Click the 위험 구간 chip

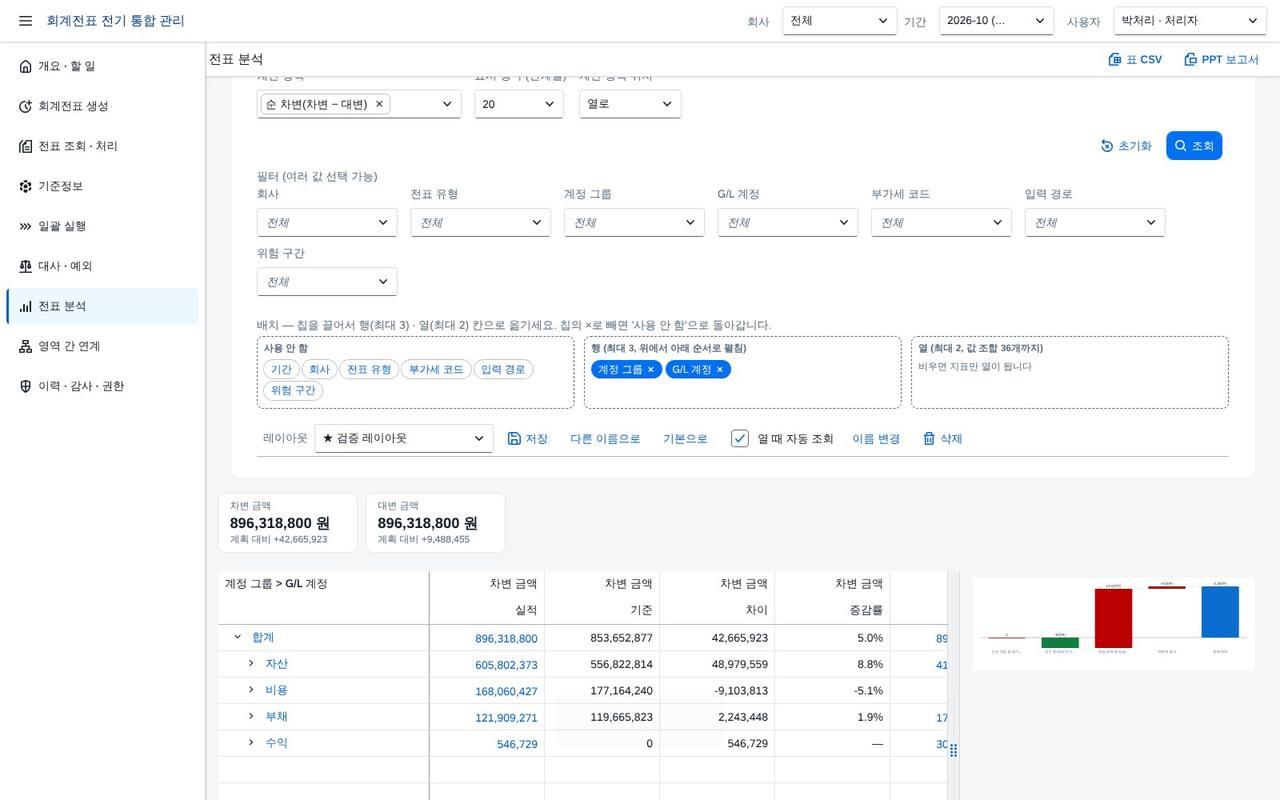pyautogui.click(x=293, y=390)
